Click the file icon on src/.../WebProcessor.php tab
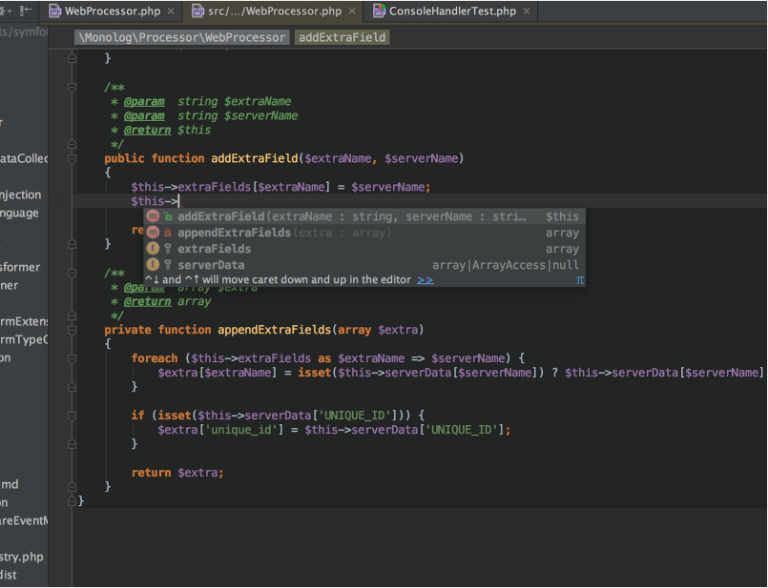This screenshot has height=588, width=768. (198, 11)
